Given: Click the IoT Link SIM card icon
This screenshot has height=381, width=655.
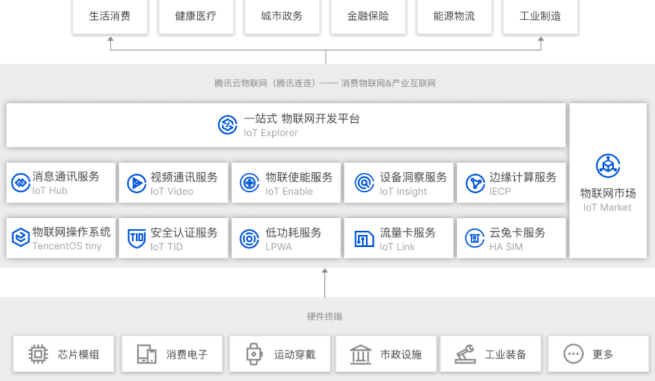Looking at the screenshot, I should tap(364, 239).
